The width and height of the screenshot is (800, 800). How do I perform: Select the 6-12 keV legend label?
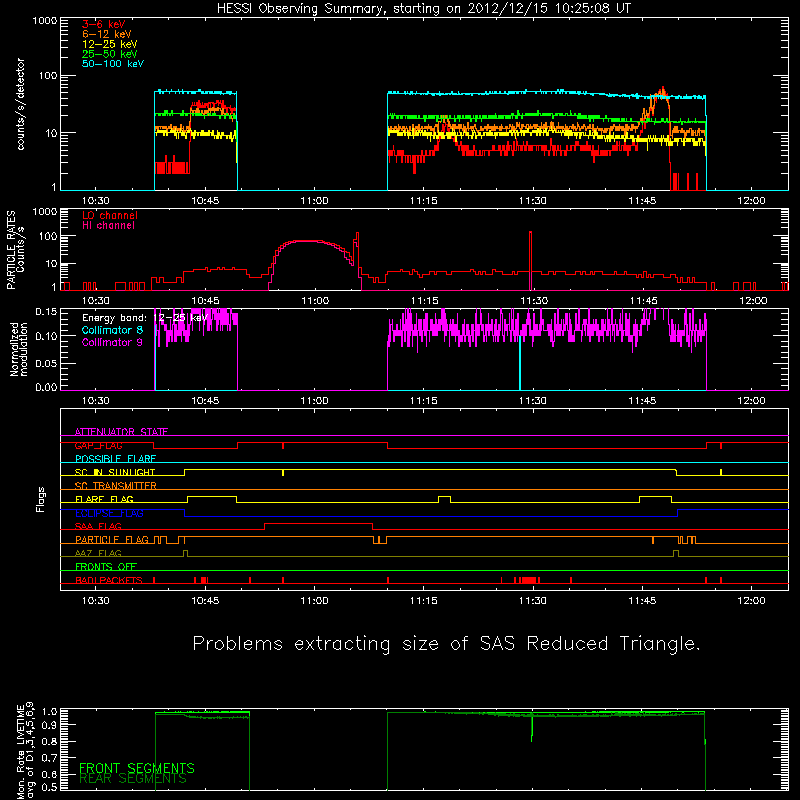point(107,34)
